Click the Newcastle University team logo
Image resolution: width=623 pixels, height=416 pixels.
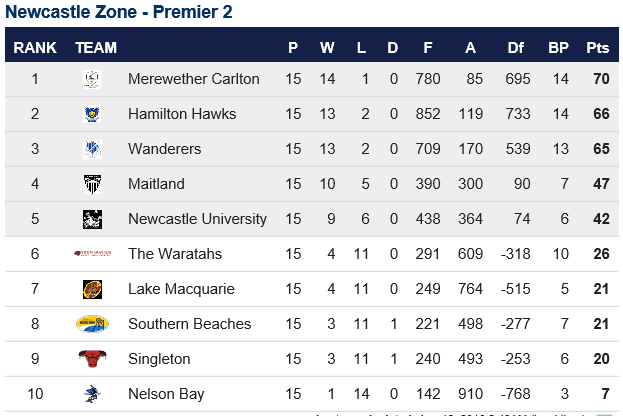(92, 219)
